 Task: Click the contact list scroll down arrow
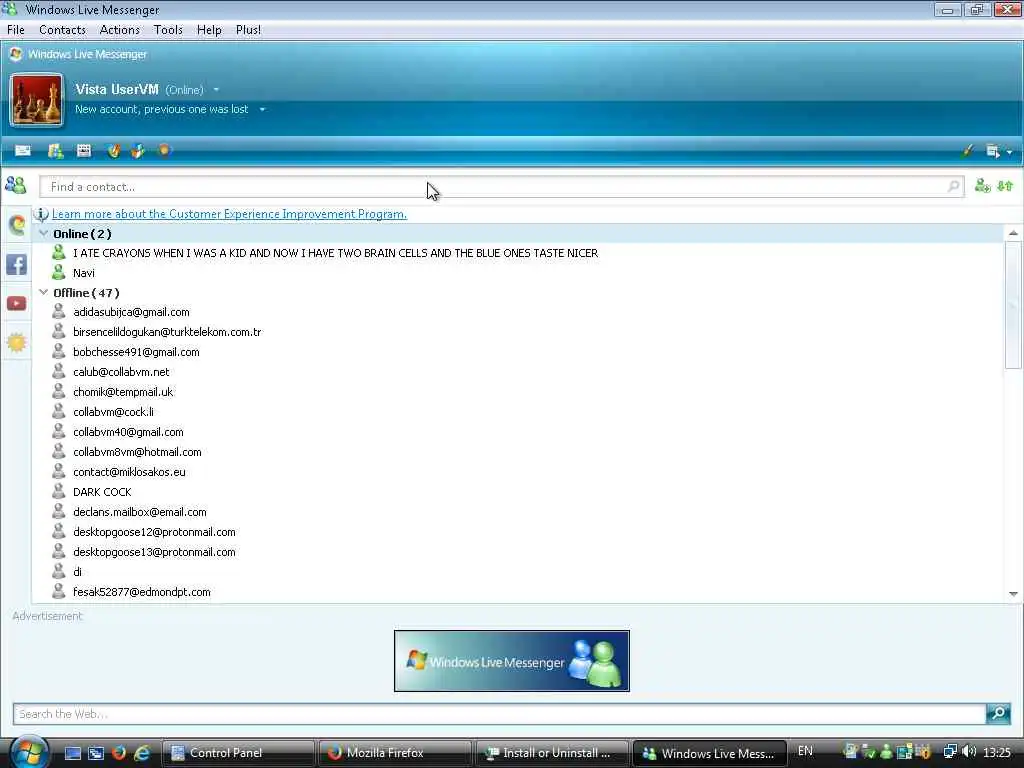[x=1013, y=594]
